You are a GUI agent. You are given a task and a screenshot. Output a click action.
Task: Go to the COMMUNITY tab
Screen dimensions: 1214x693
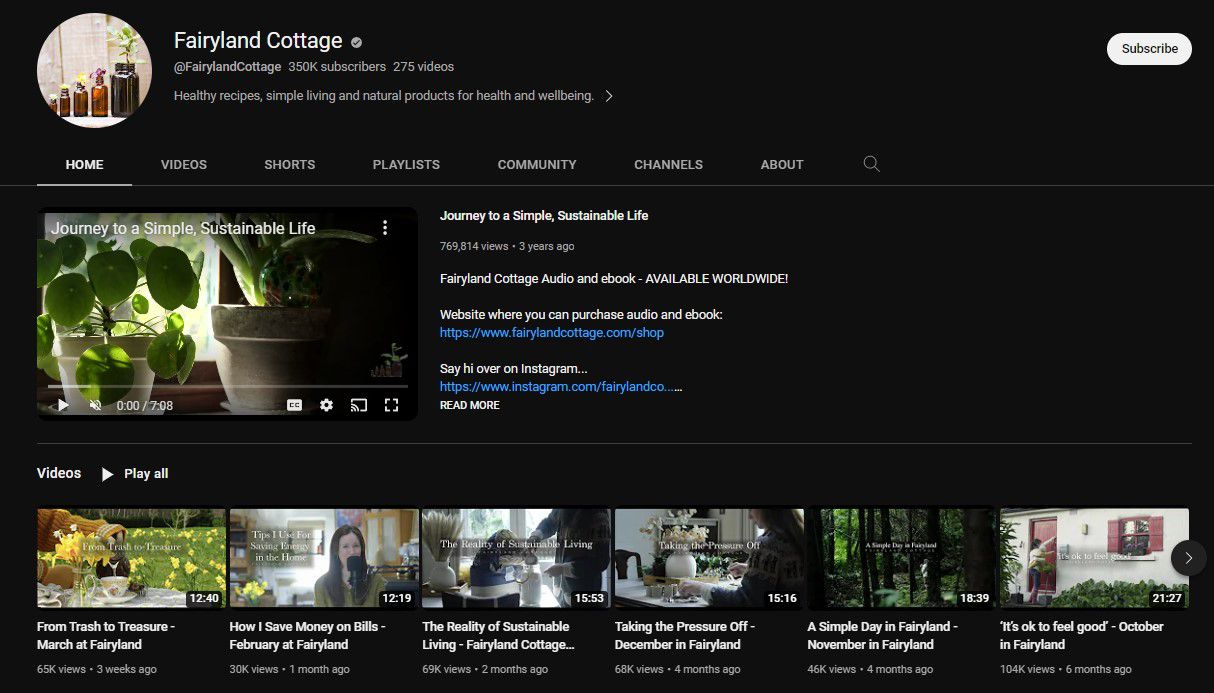pos(537,164)
